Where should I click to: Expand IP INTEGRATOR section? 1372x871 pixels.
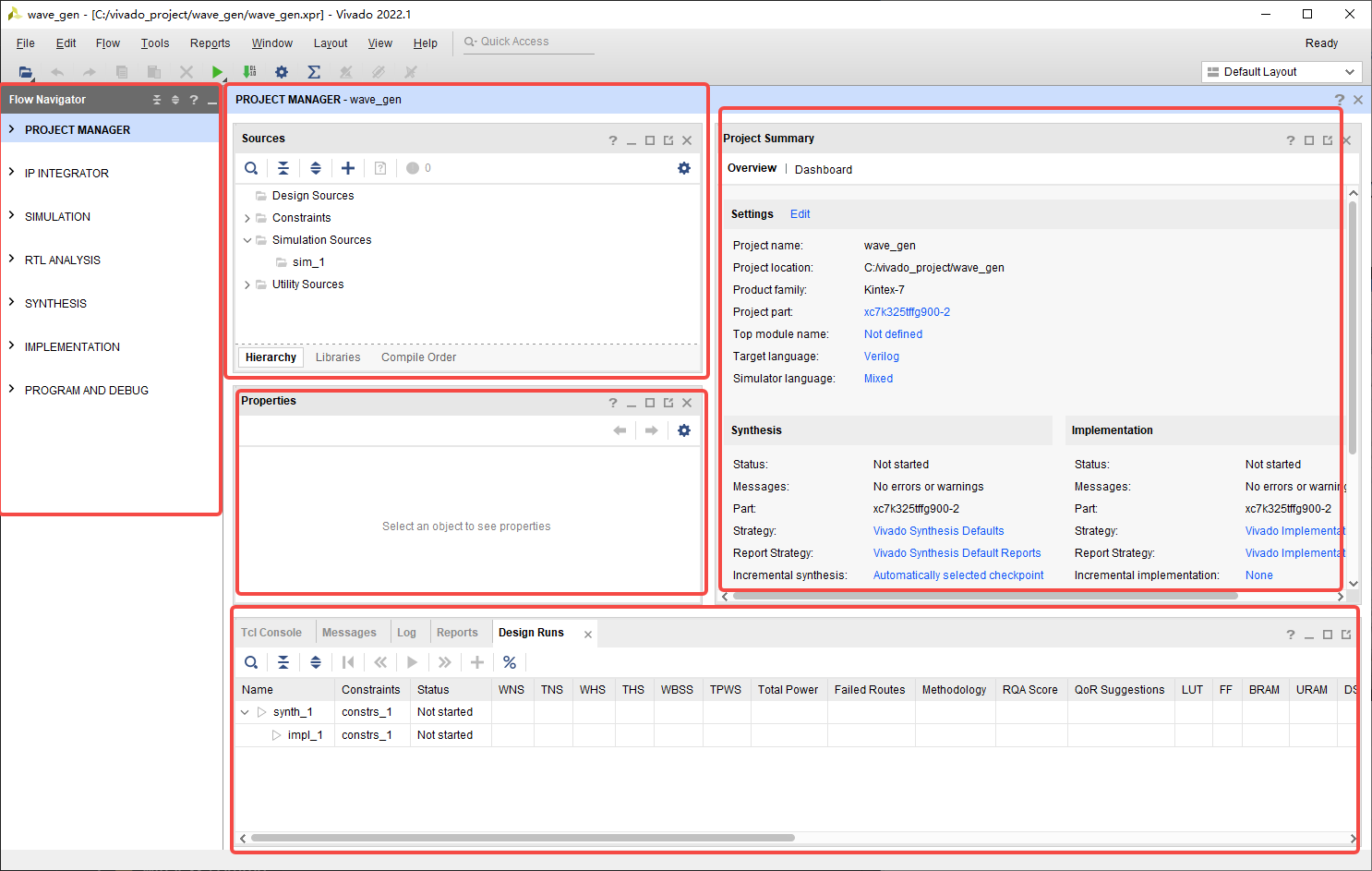[11, 172]
